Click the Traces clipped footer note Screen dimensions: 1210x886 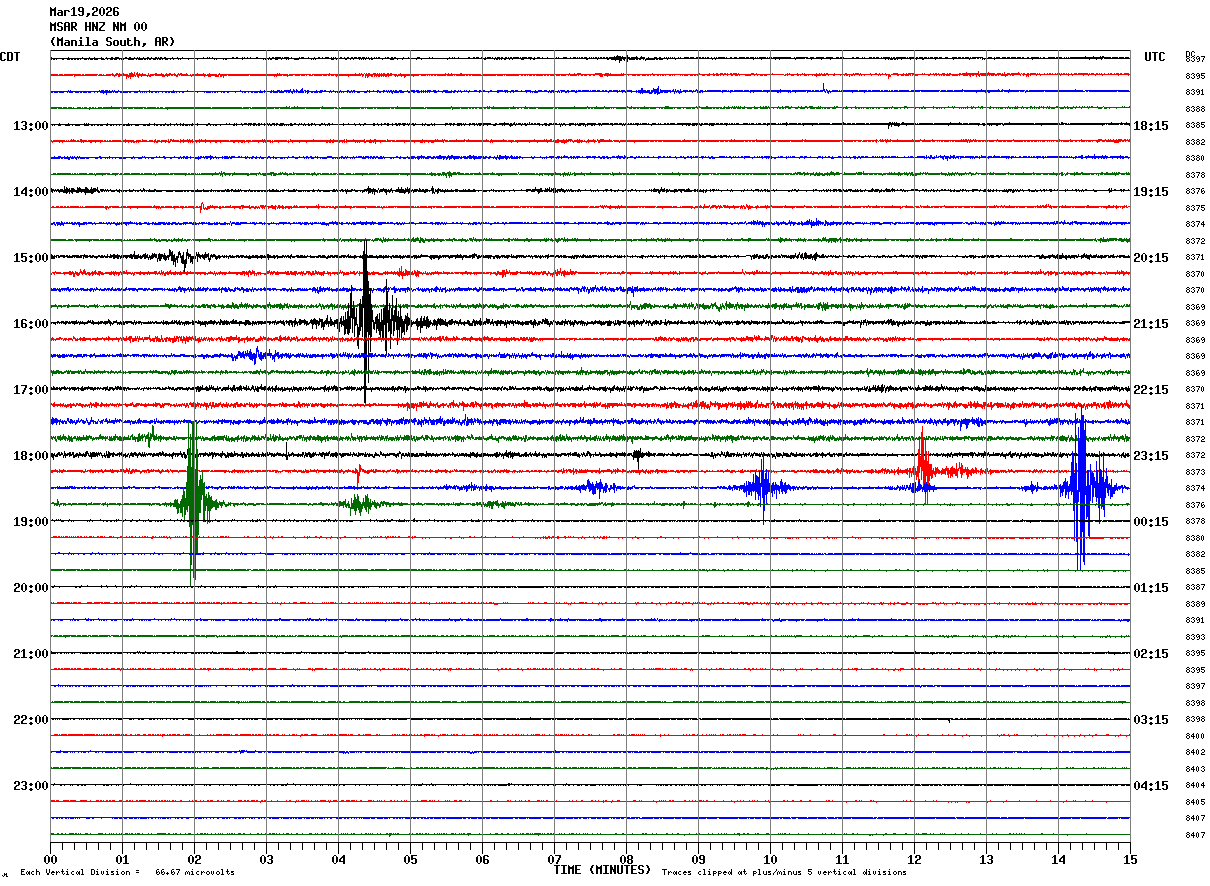(784, 872)
